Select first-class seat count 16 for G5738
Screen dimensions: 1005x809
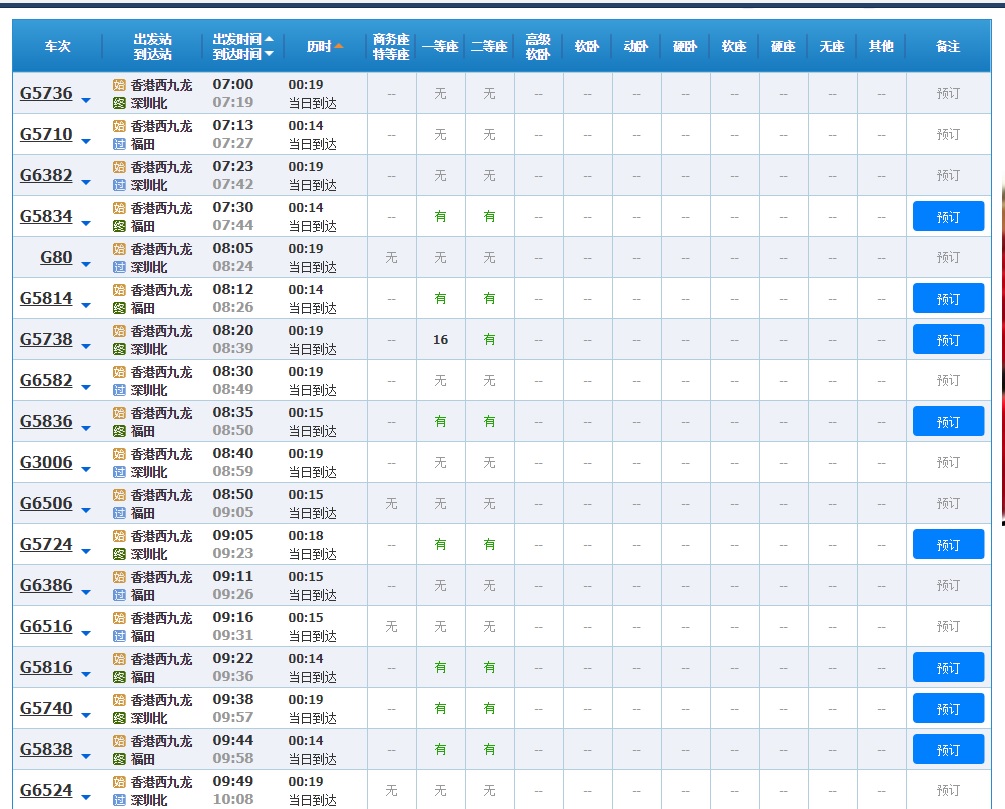pyautogui.click(x=440, y=340)
